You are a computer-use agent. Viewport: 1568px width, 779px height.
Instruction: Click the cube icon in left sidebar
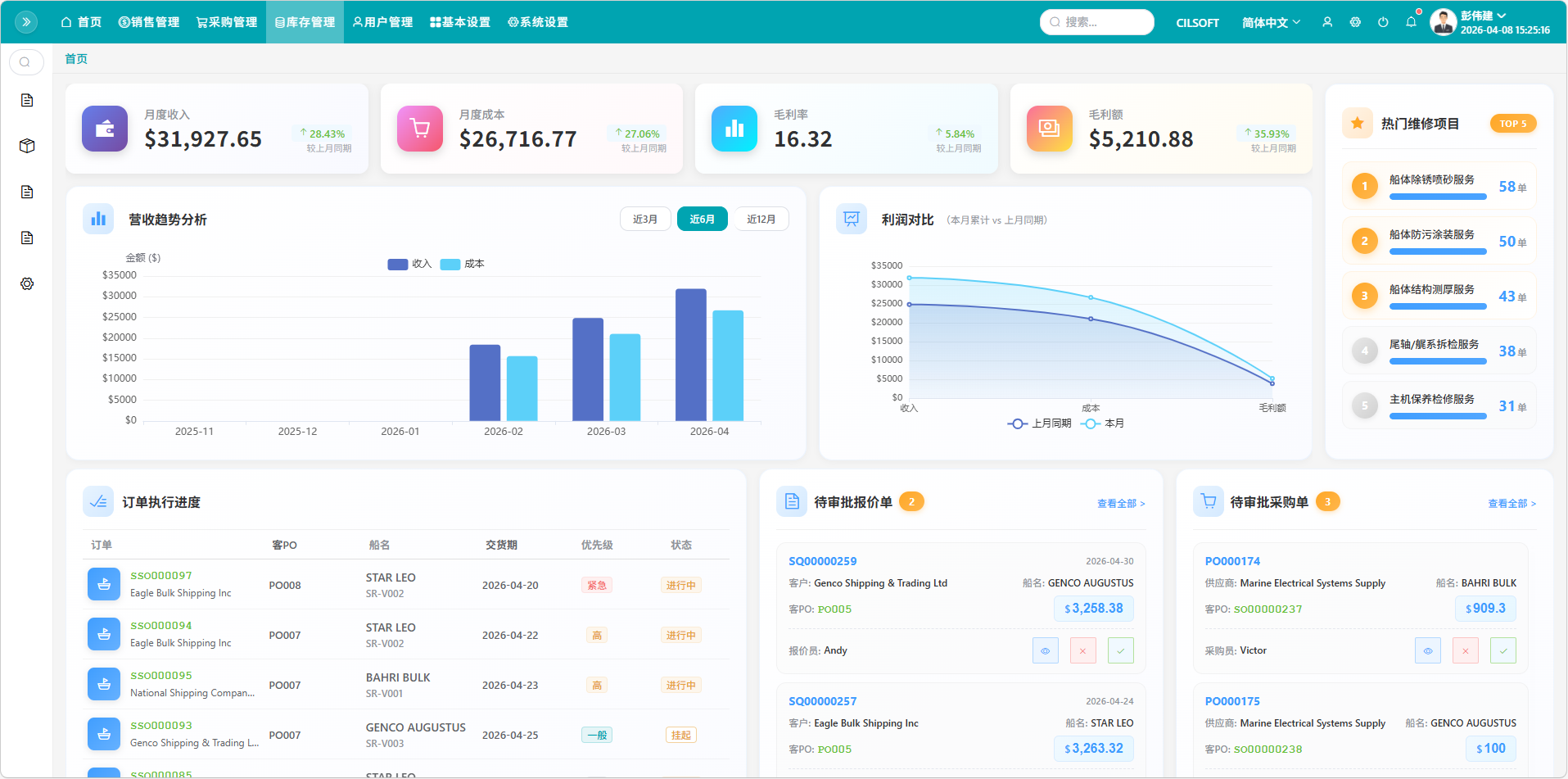27,146
